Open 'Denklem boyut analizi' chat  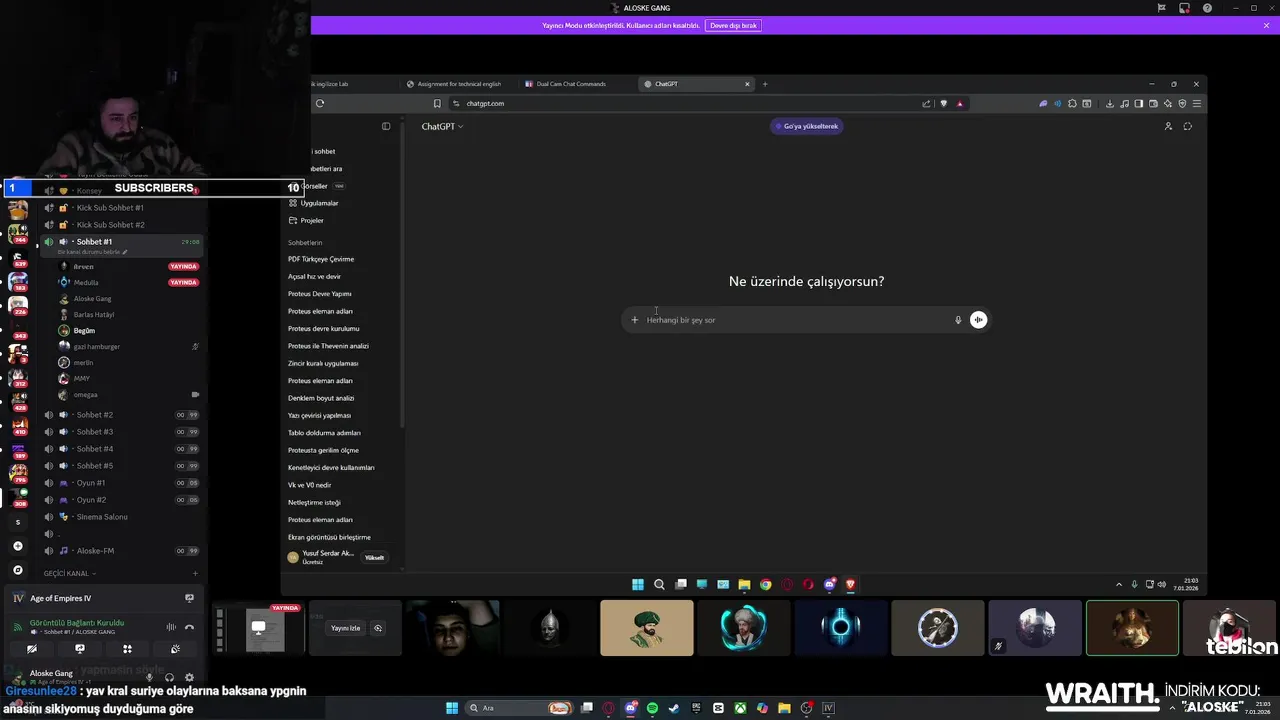tap(321, 398)
